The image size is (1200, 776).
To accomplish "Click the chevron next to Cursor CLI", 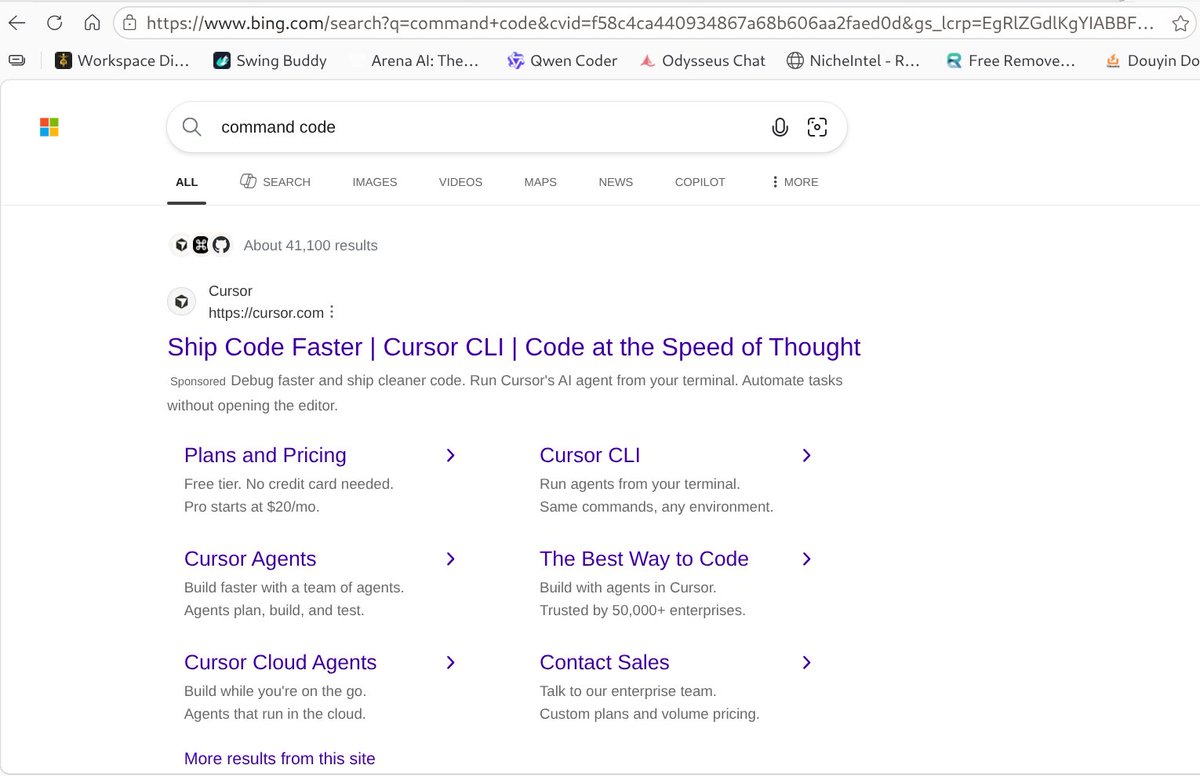I will point(807,455).
